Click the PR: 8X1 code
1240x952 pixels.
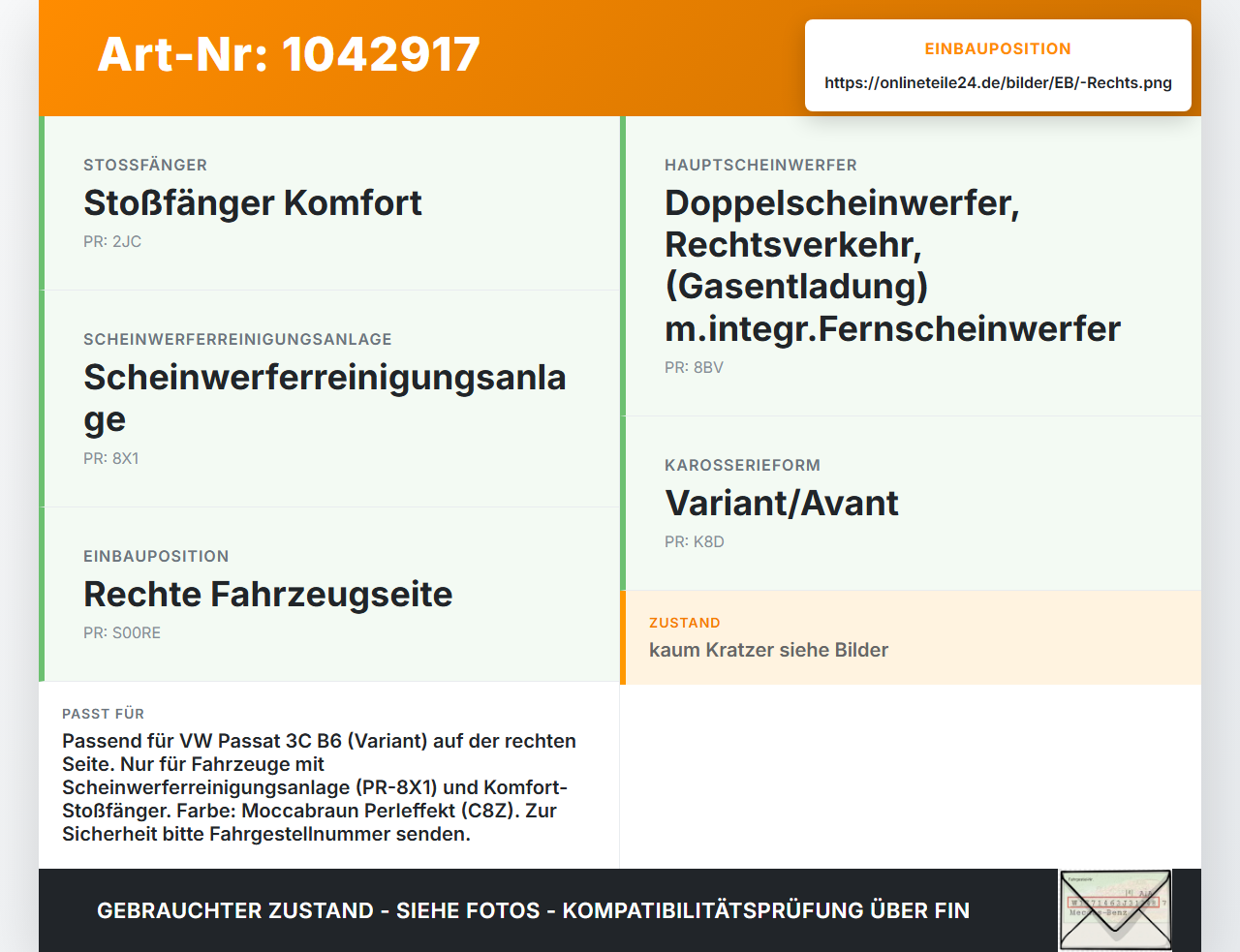coord(111,459)
